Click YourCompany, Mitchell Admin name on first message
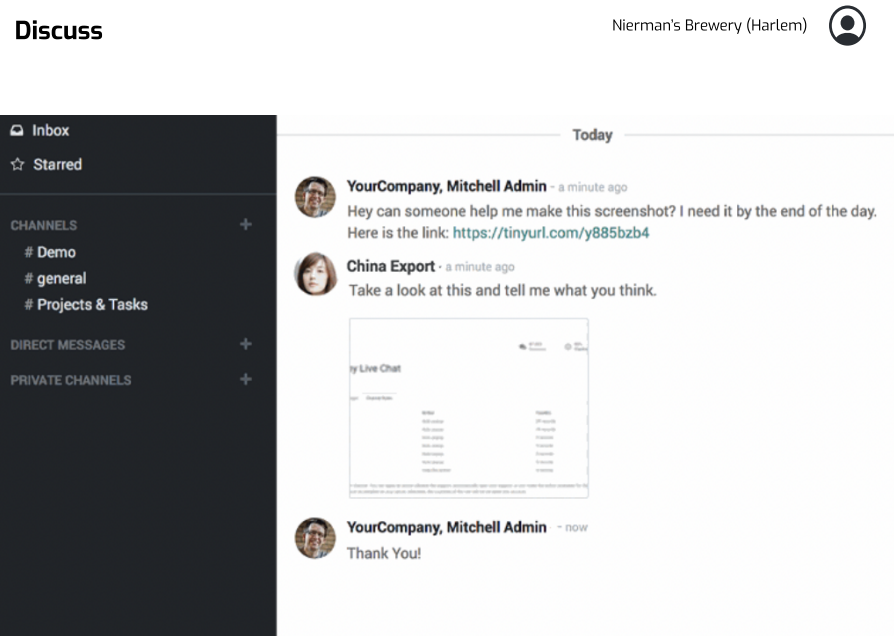Image resolution: width=894 pixels, height=636 pixels. pyautogui.click(x=447, y=187)
